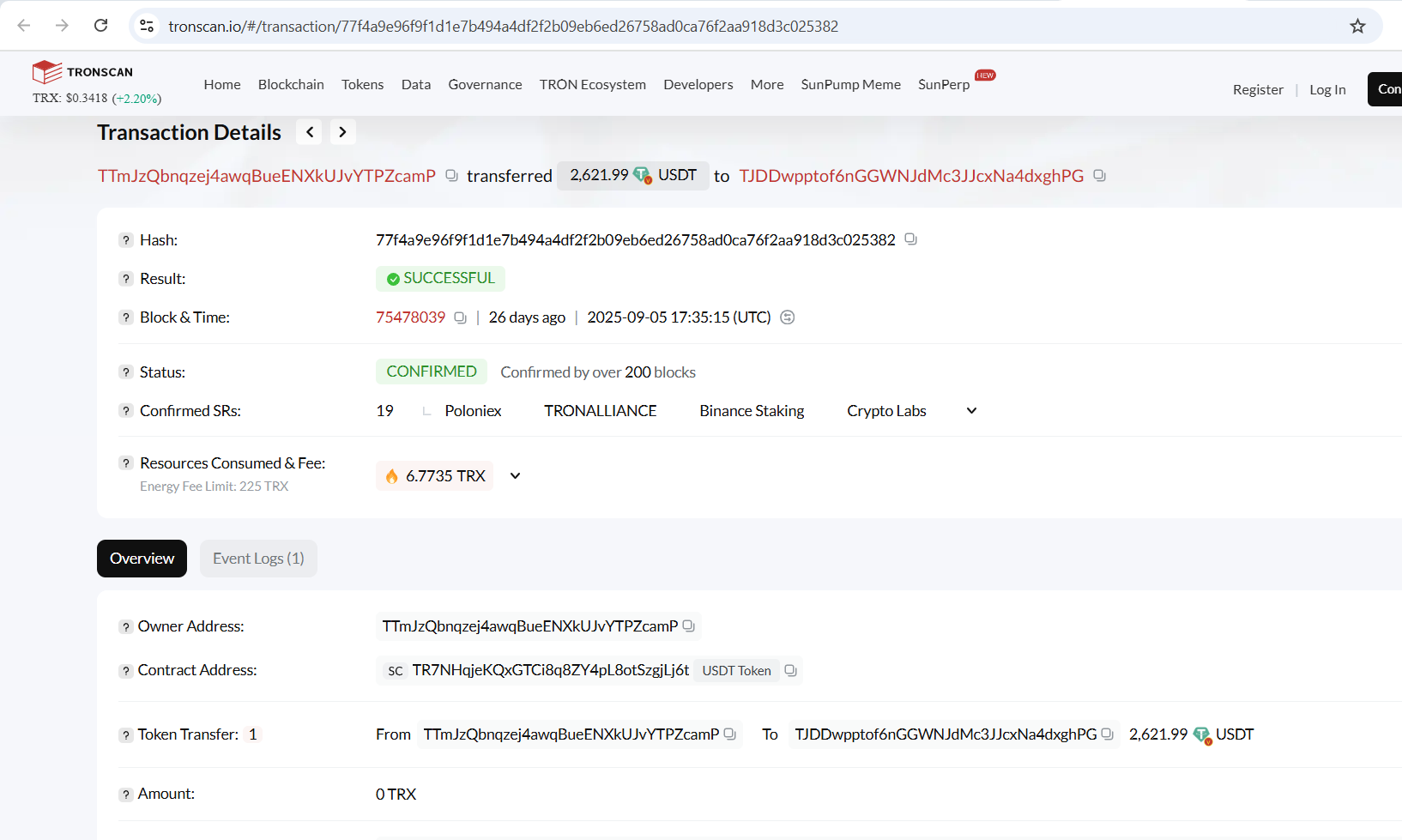
Task: Copy the Owner Address
Action: [689, 626]
